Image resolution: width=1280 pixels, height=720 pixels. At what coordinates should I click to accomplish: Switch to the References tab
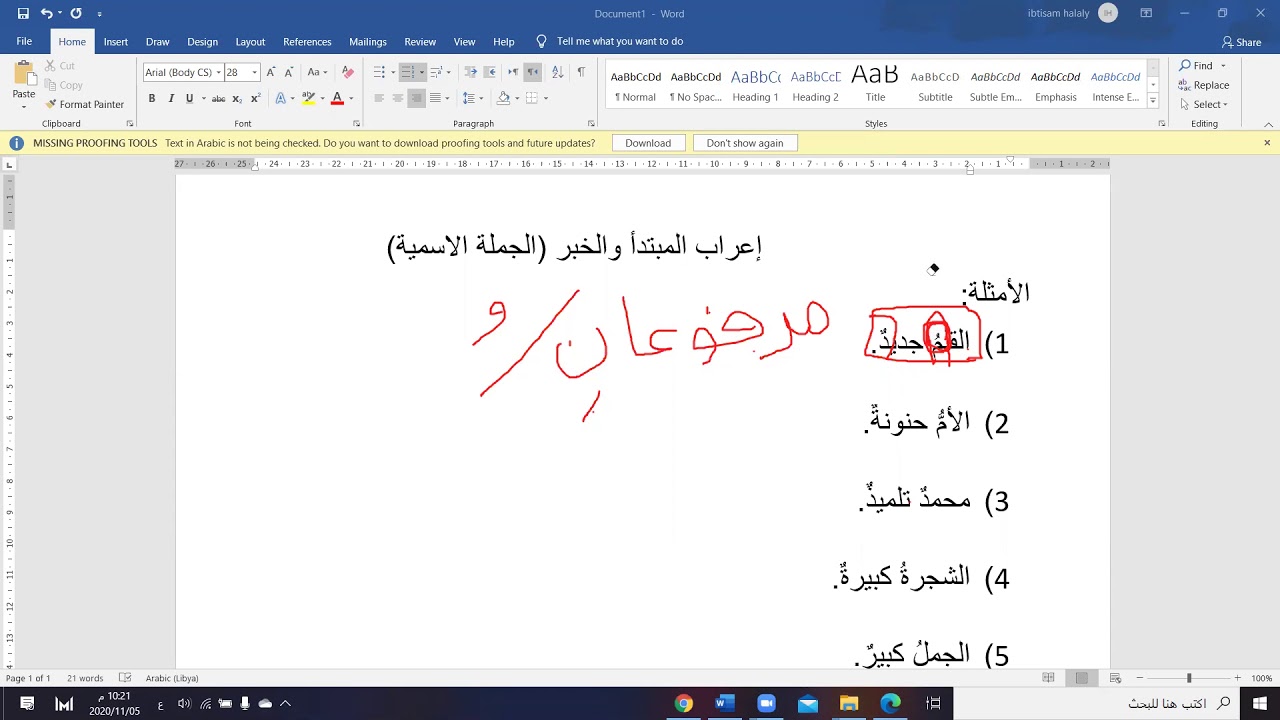[307, 41]
